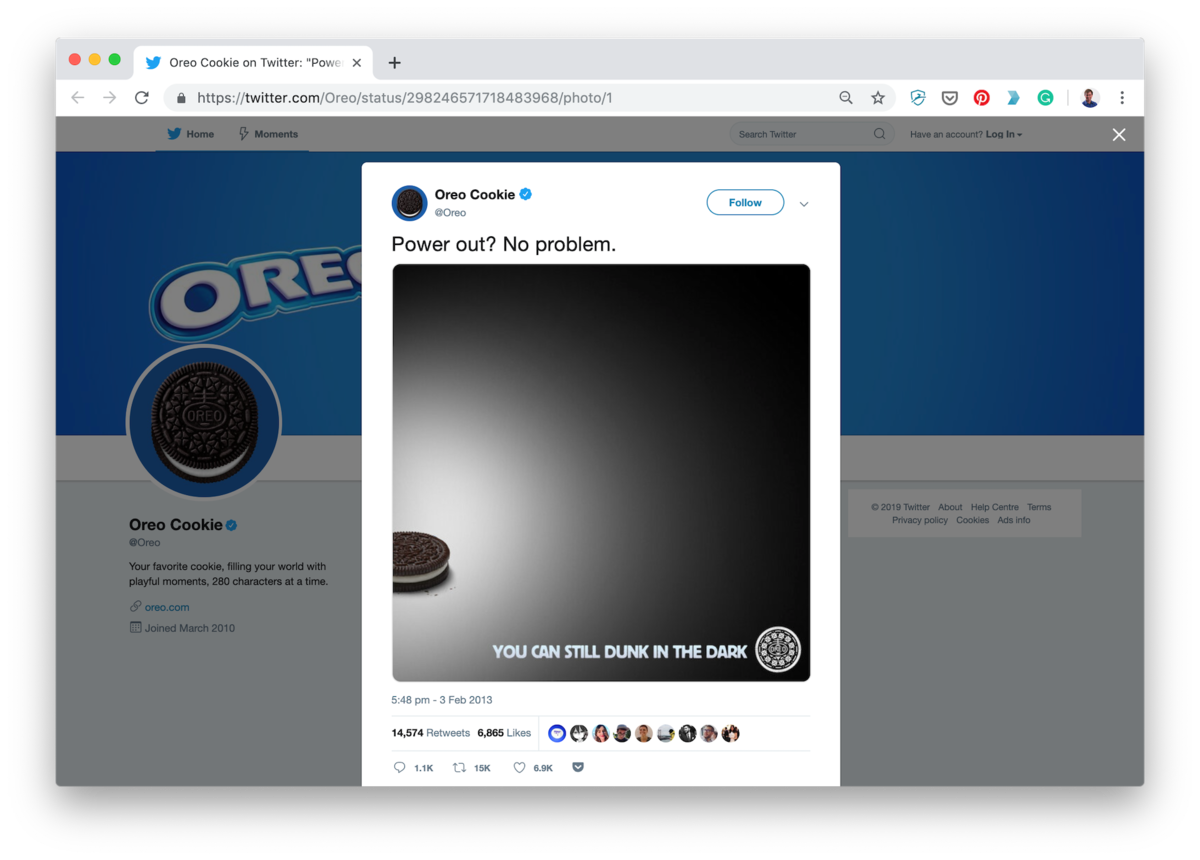Image resolution: width=1200 pixels, height=860 pixels.
Task: Click the zoom magnifier icon in address bar
Action: click(x=846, y=98)
